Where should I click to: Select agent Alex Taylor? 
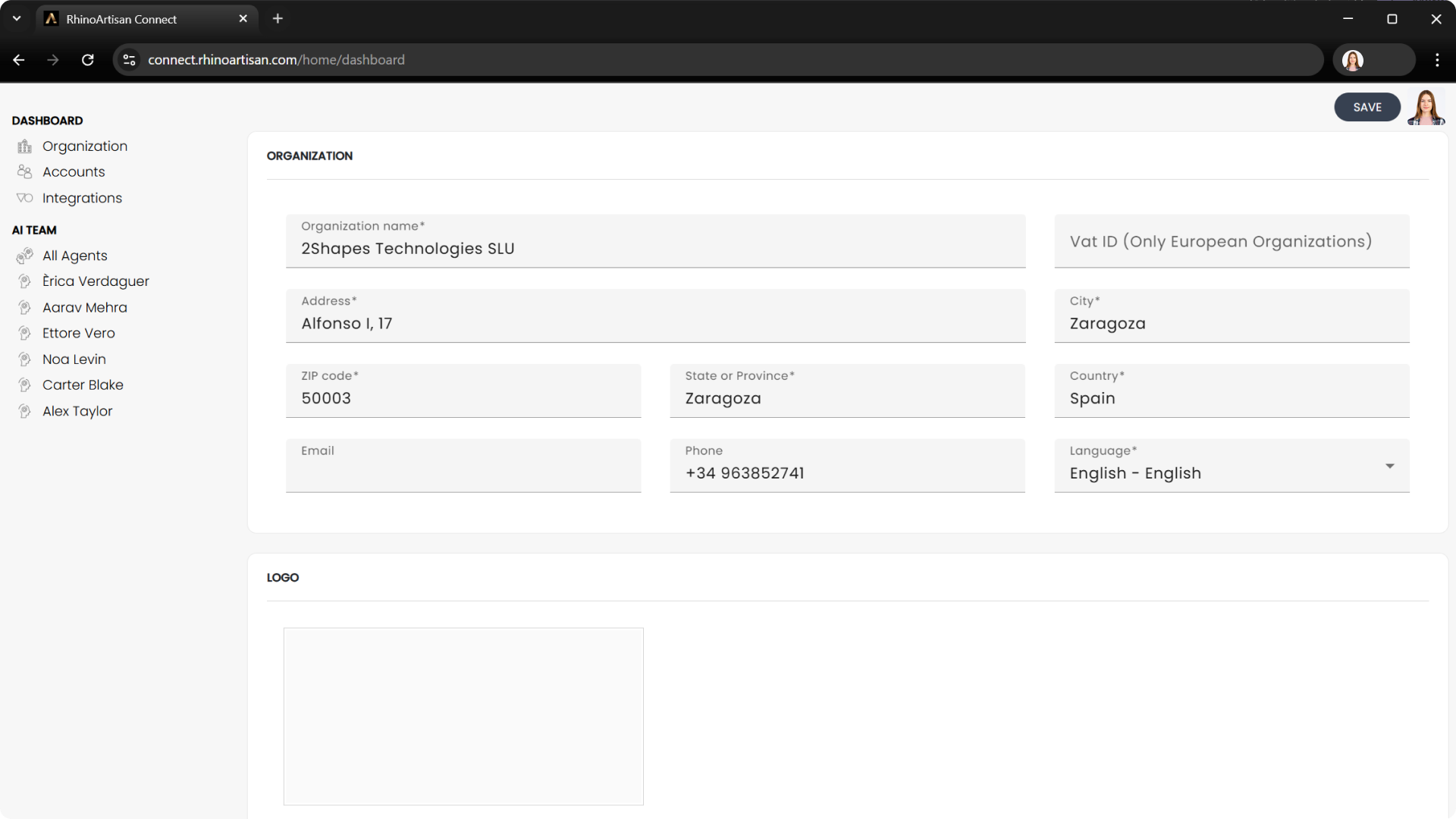77,412
